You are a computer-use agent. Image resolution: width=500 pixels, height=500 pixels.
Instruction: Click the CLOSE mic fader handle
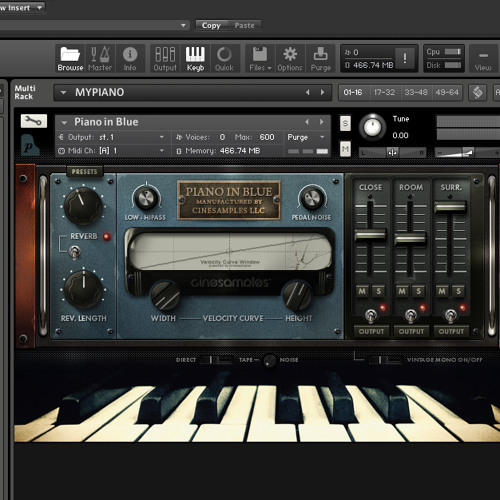coord(370,235)
